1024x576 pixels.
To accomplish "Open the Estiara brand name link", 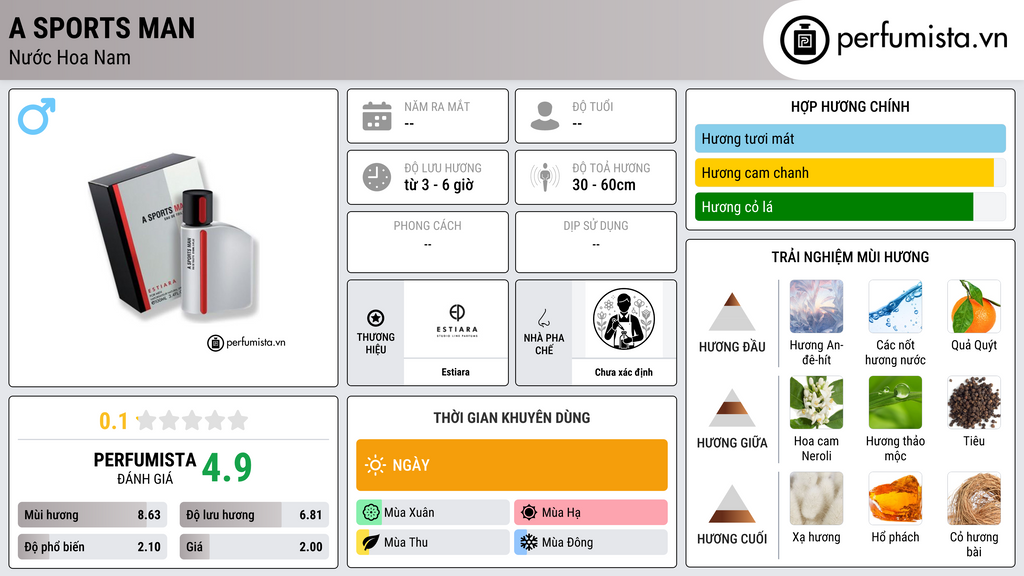I will (x=455, y=372).
